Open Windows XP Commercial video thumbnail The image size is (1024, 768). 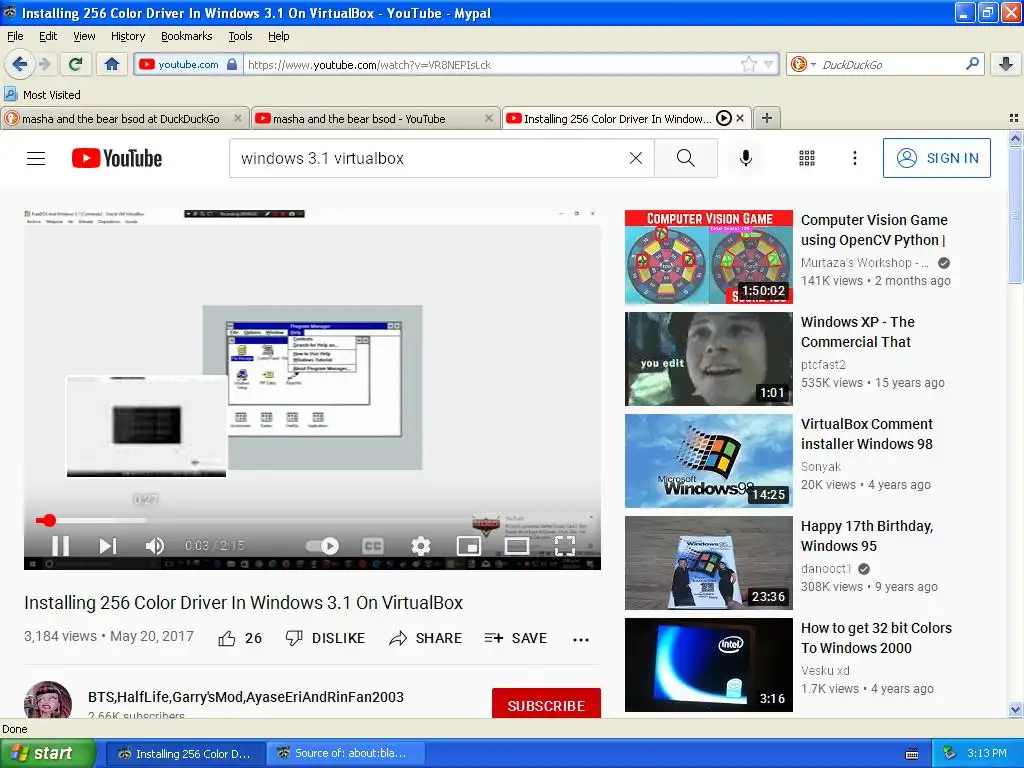coord(709,359)
